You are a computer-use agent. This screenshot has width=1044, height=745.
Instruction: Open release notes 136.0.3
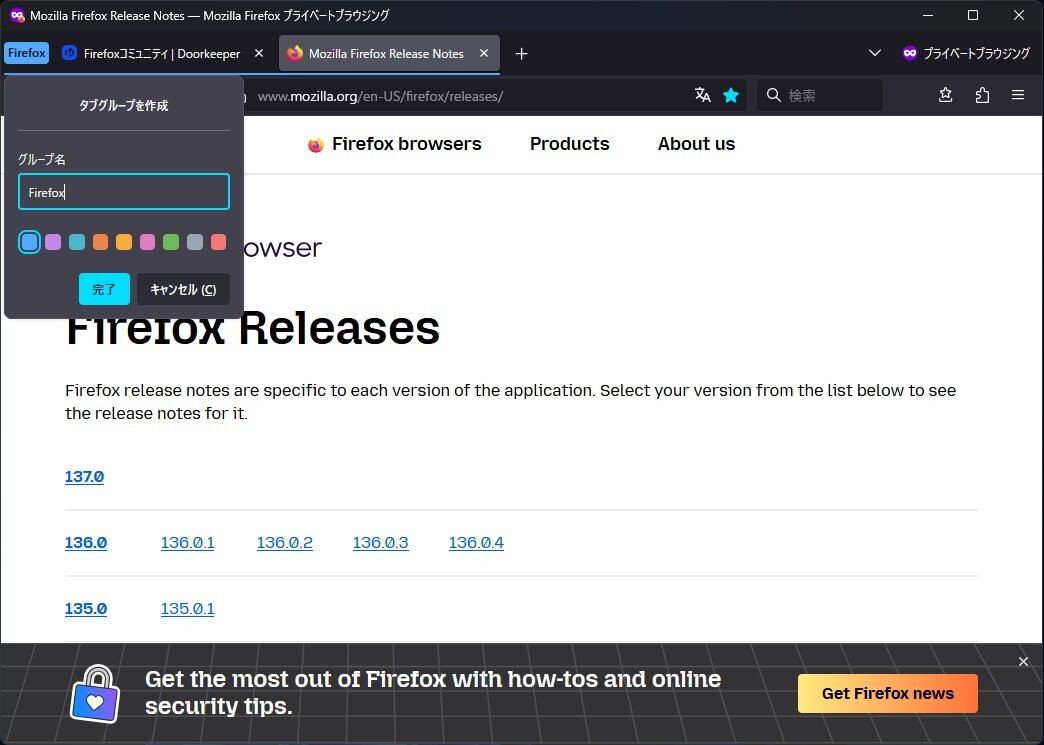click(x=380, y=543)
